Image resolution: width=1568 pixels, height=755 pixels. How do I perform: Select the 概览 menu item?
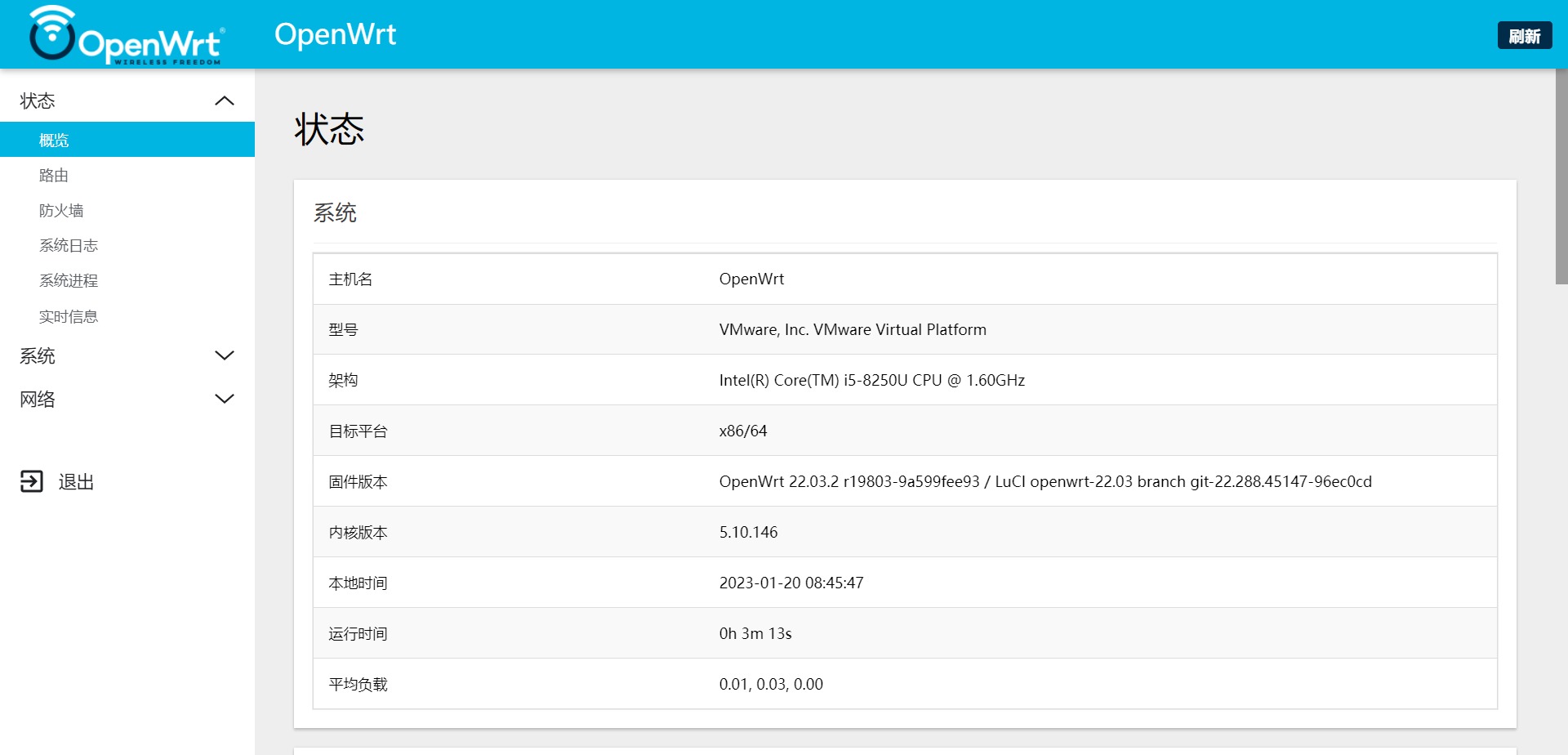click(x=127, y=140)
